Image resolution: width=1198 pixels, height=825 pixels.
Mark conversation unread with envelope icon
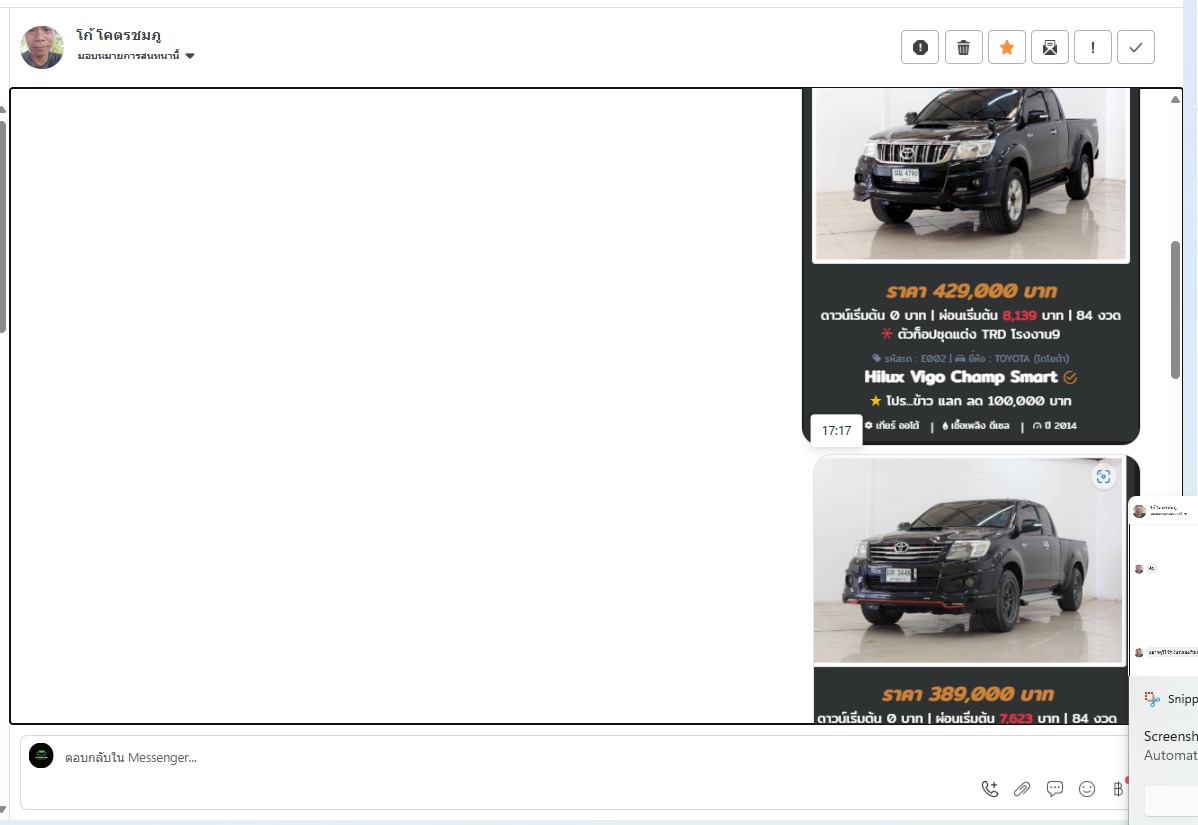point(1049,47)
